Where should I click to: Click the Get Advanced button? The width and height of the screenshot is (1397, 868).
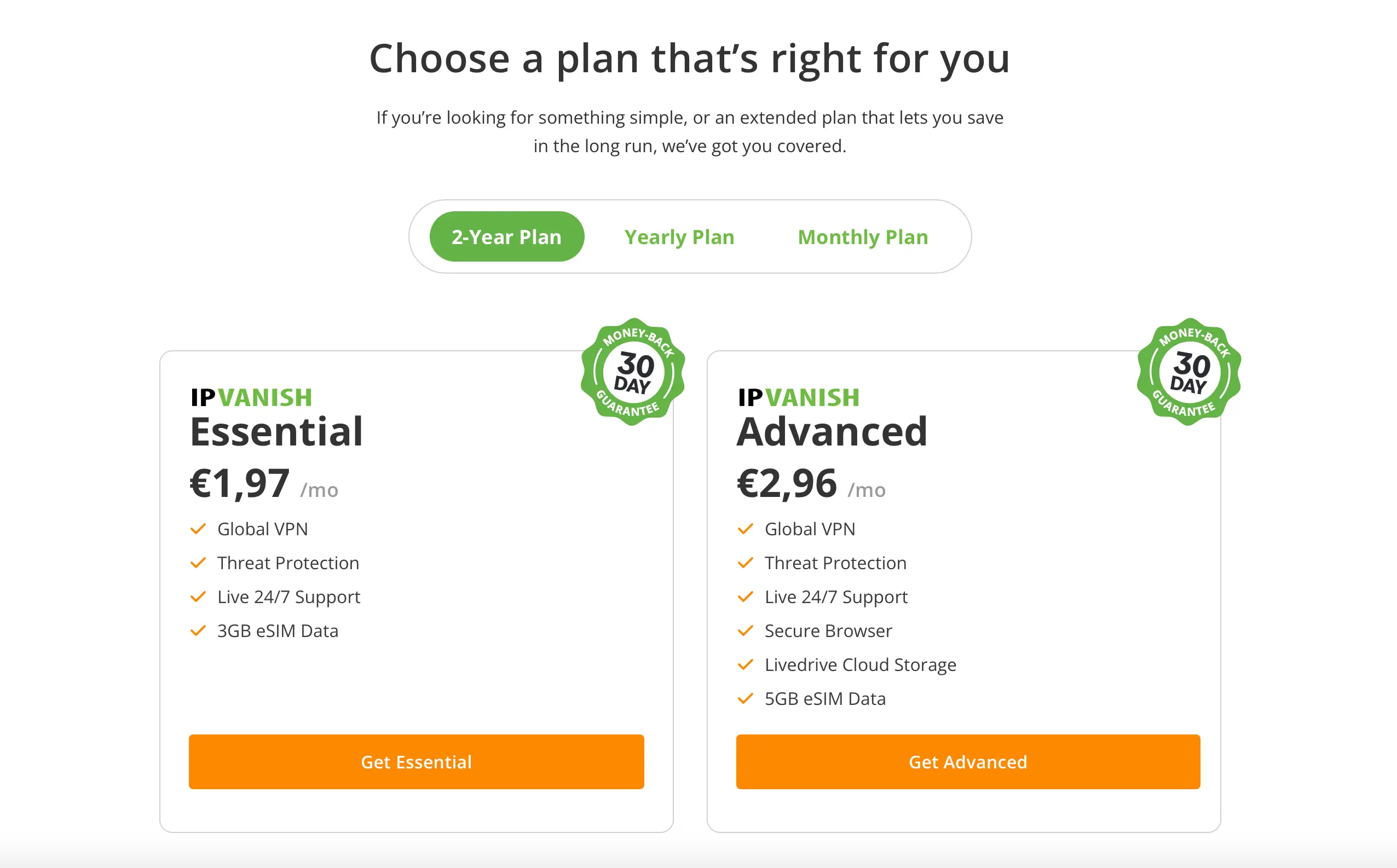[967, 762]
